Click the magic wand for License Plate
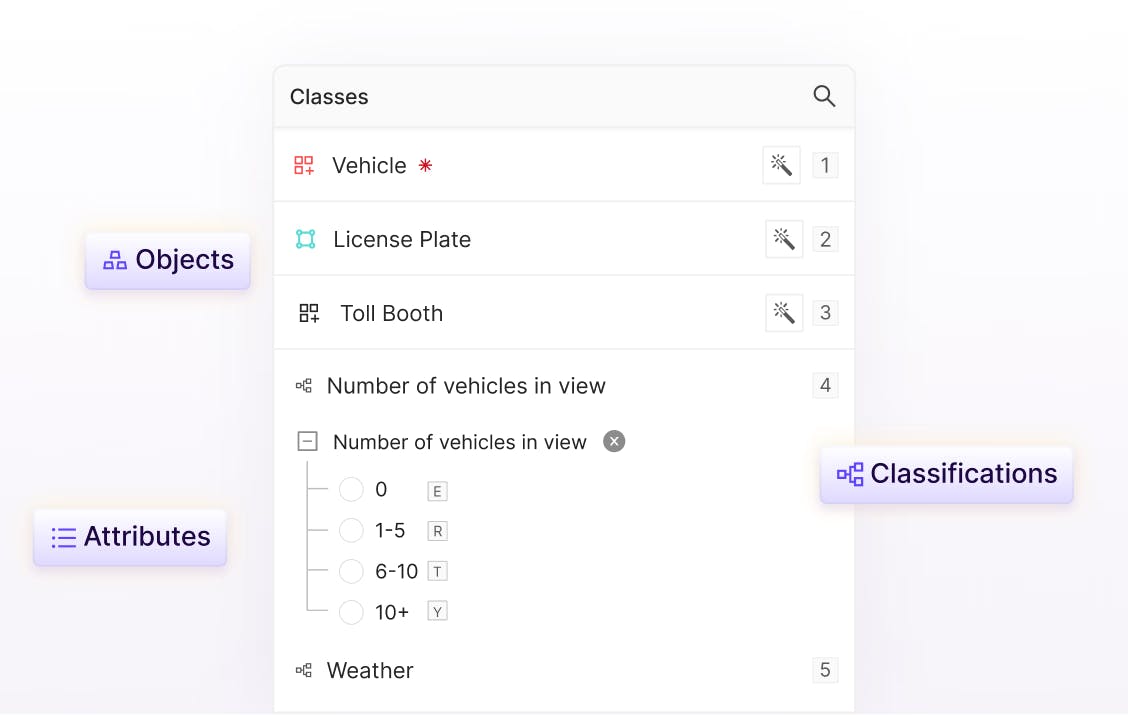Screen dimensions: 1128x715 click(x=784, y=239)
